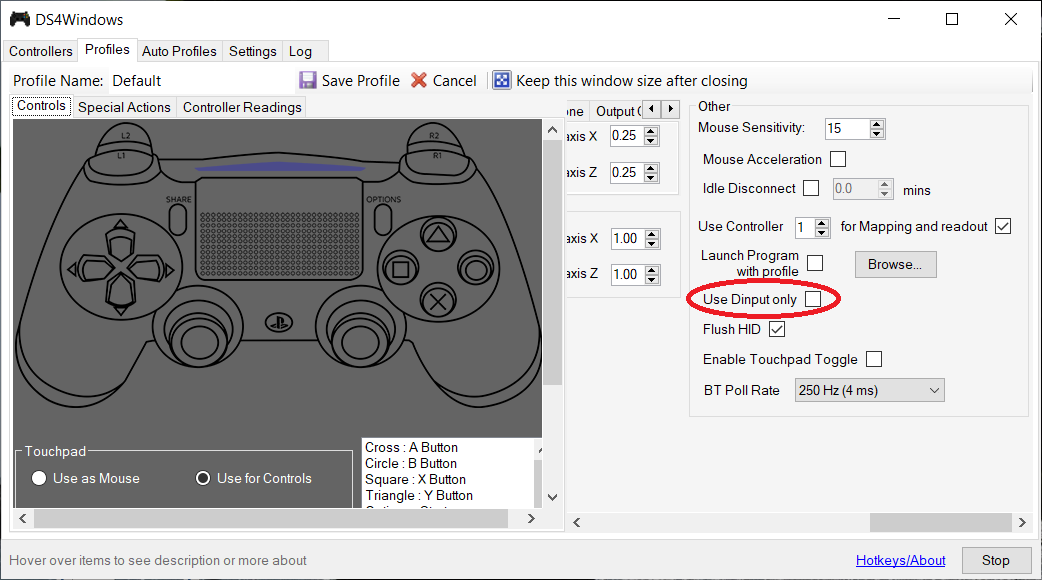The height and width of the screenshot is (580, 1042).
Task: Click the Circle button on controller image
Action: click(471, 267)
